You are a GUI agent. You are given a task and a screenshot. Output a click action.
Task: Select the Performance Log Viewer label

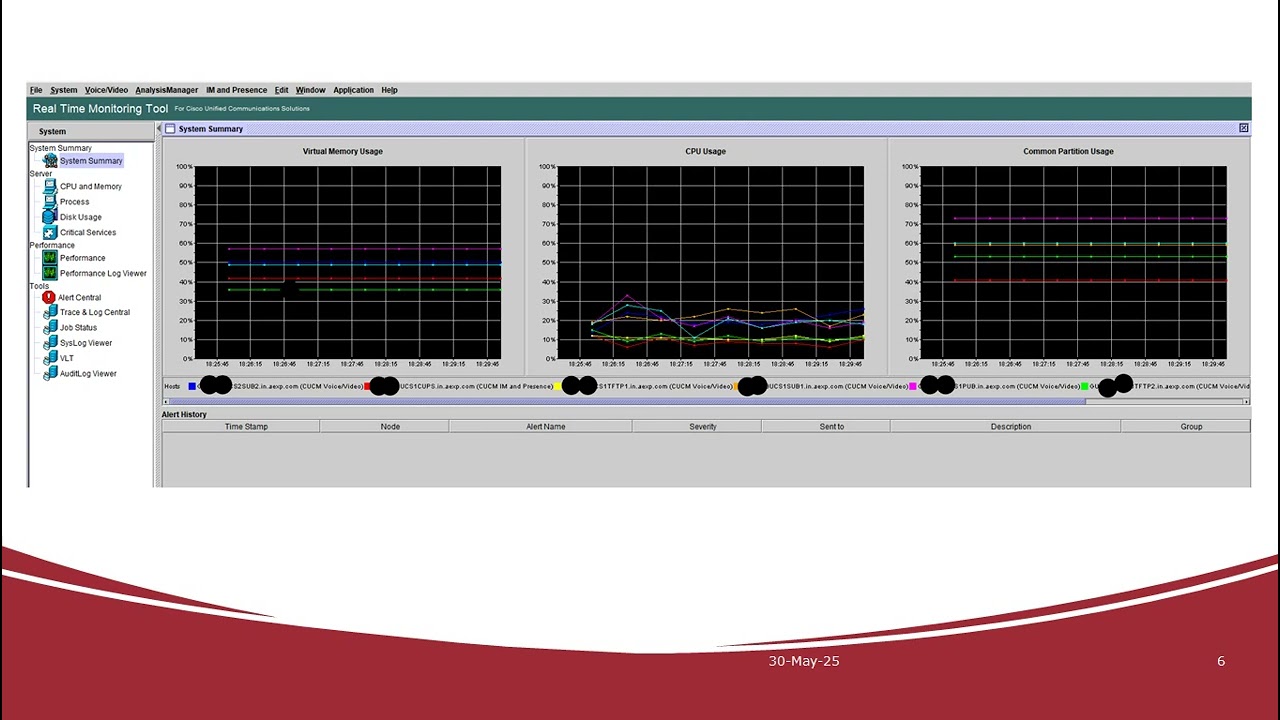pos(103,273)
